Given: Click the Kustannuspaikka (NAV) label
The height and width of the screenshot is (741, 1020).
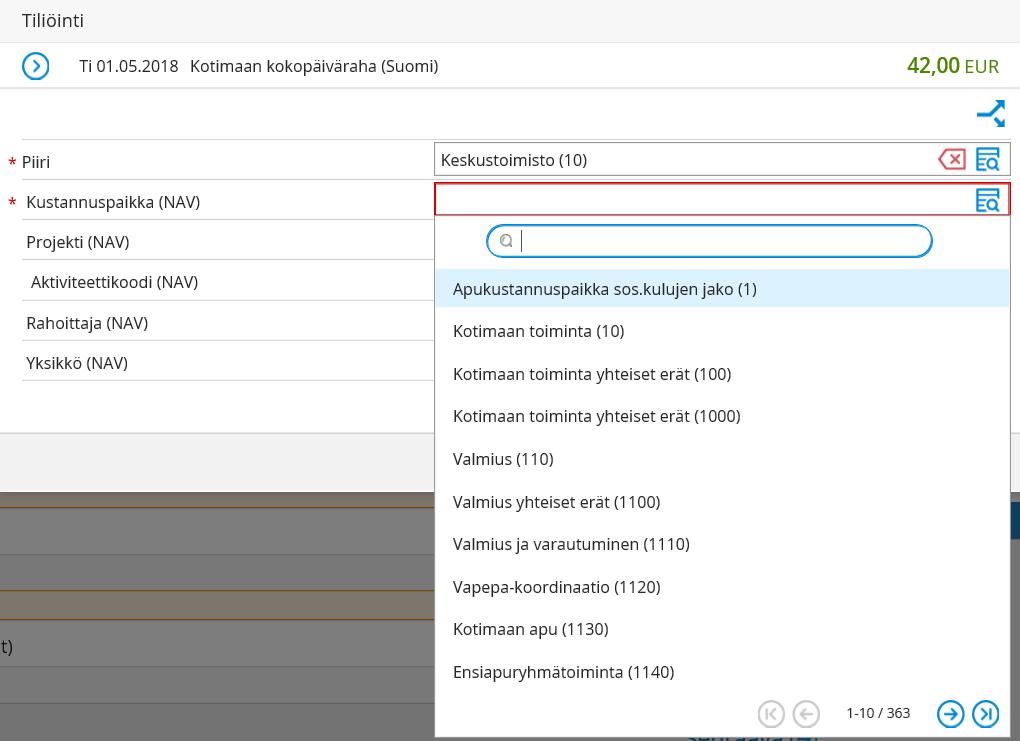Looking at the screenshot, I should point(113,202).
